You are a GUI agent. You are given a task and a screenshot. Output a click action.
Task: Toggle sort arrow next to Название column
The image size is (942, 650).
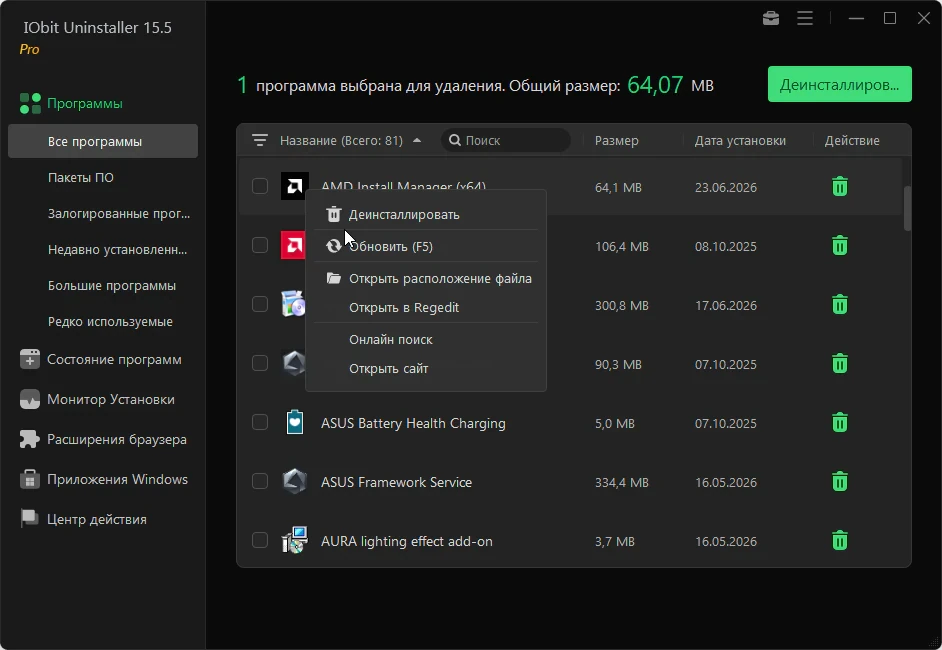pos(417,141)
